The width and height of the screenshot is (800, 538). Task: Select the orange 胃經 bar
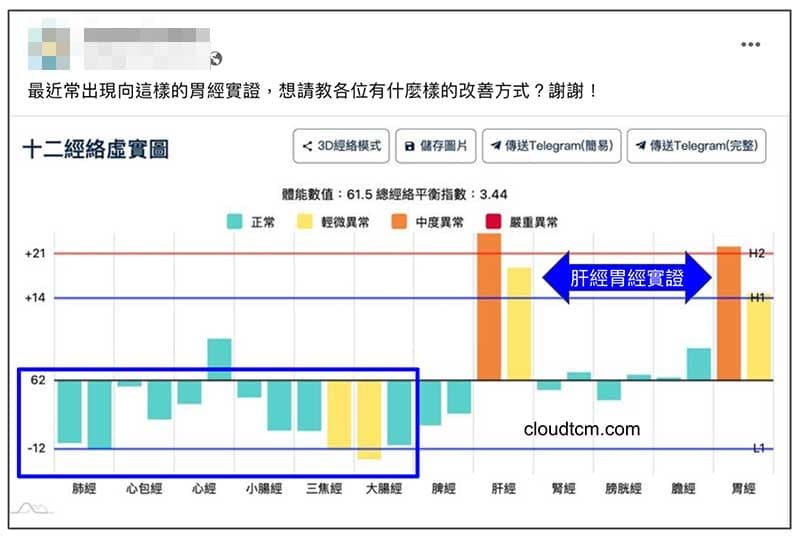(x=729, y=313)
